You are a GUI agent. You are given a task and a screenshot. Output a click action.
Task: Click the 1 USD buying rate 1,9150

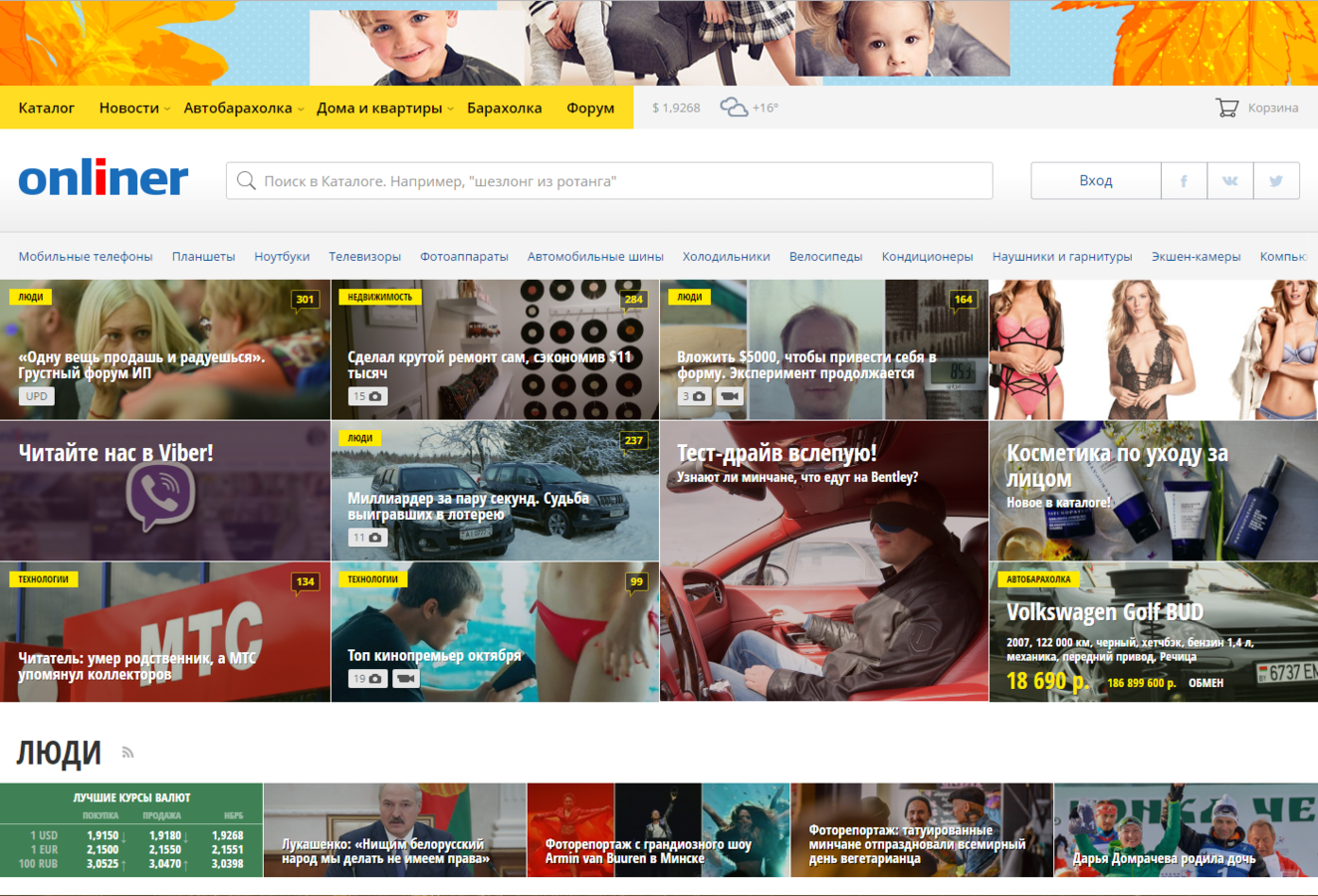pos(103,836)
